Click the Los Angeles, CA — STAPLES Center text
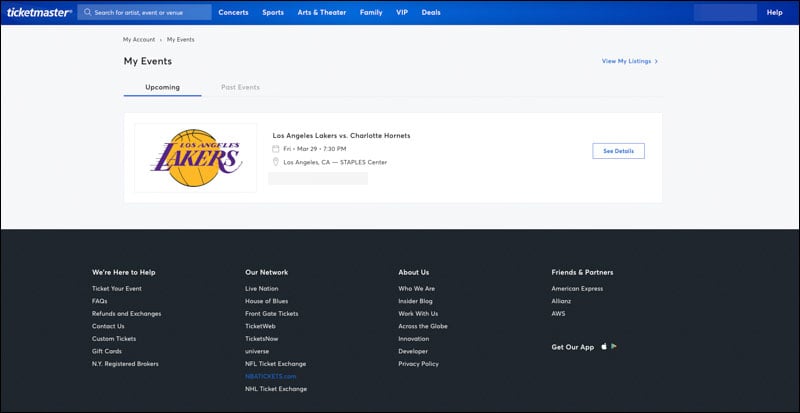 coord(335,162)
